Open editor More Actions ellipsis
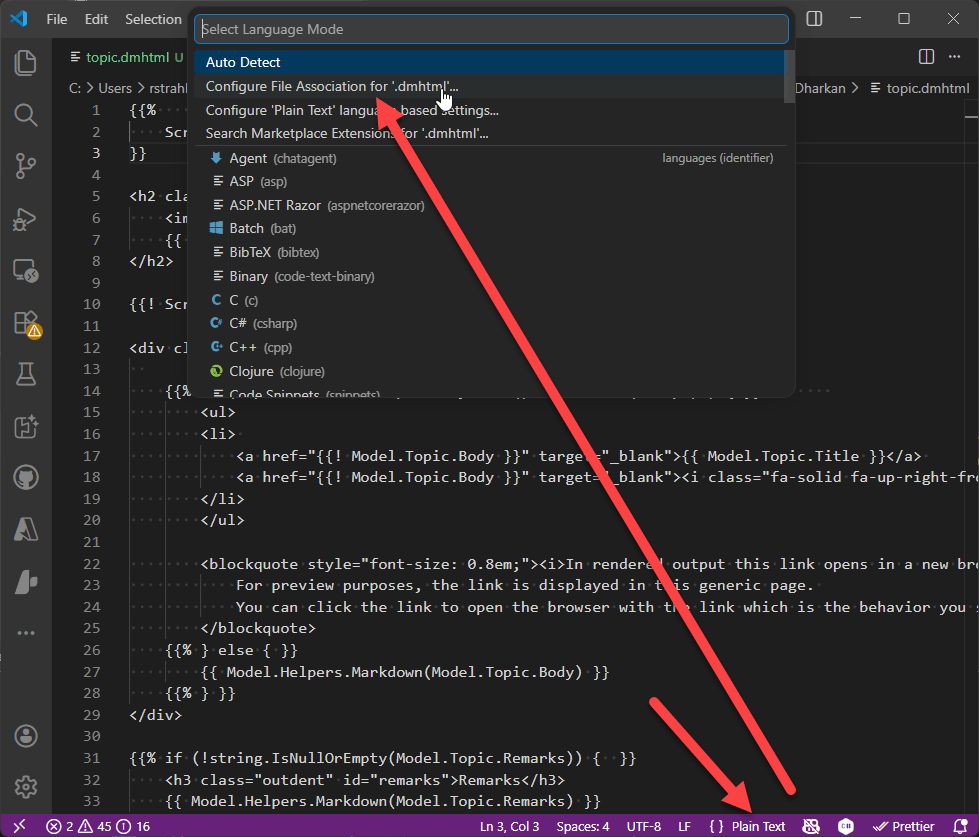 click(955, 57)
